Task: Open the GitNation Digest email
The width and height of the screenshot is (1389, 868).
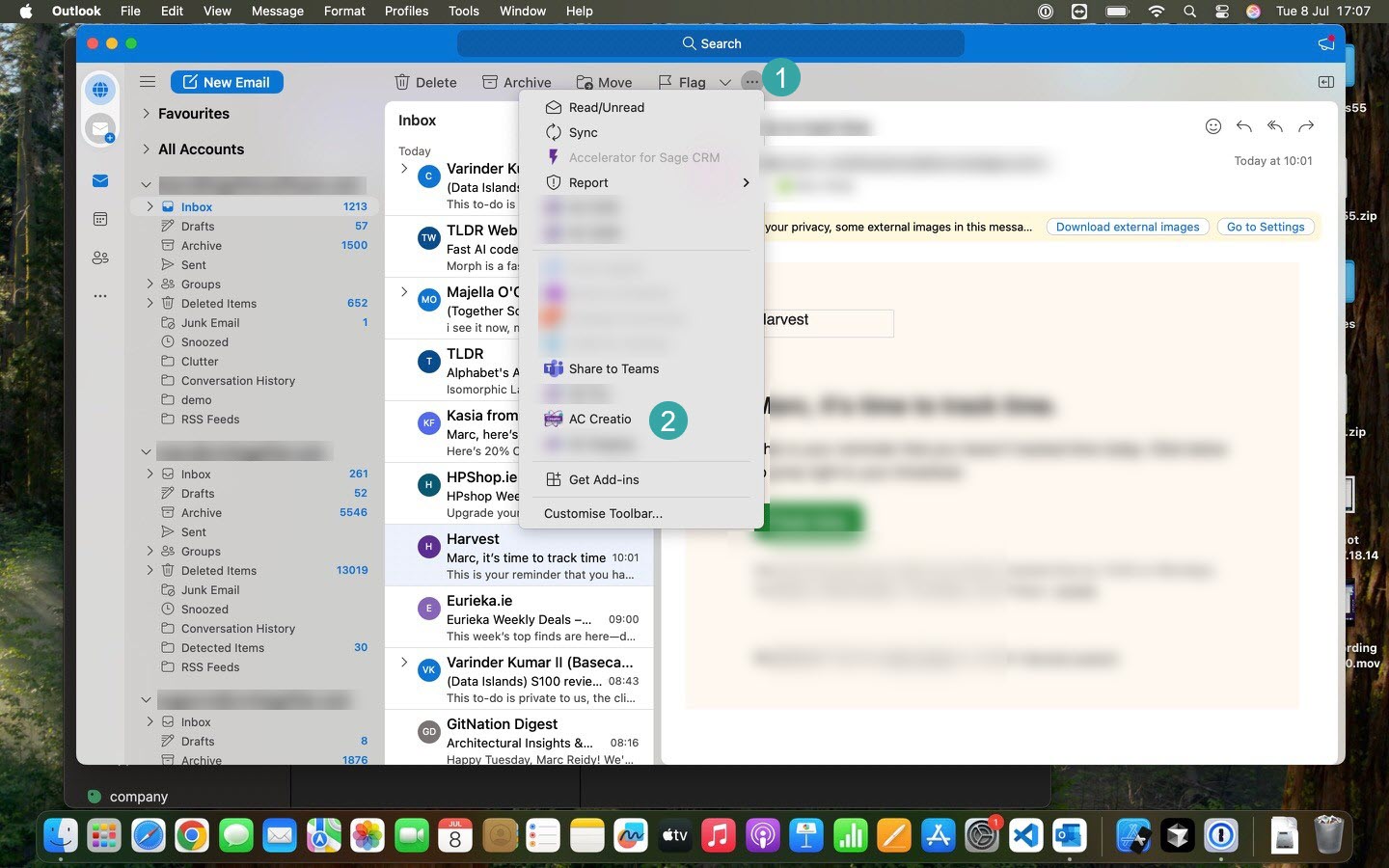Action: tap(519, 739)
